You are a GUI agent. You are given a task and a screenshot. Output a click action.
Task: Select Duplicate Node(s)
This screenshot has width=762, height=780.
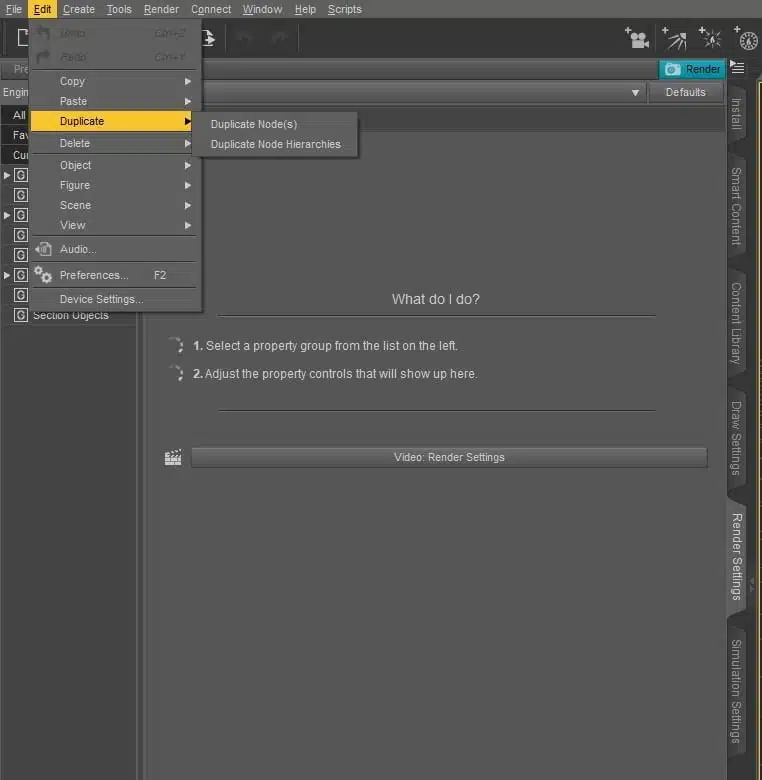pos(254,124)
